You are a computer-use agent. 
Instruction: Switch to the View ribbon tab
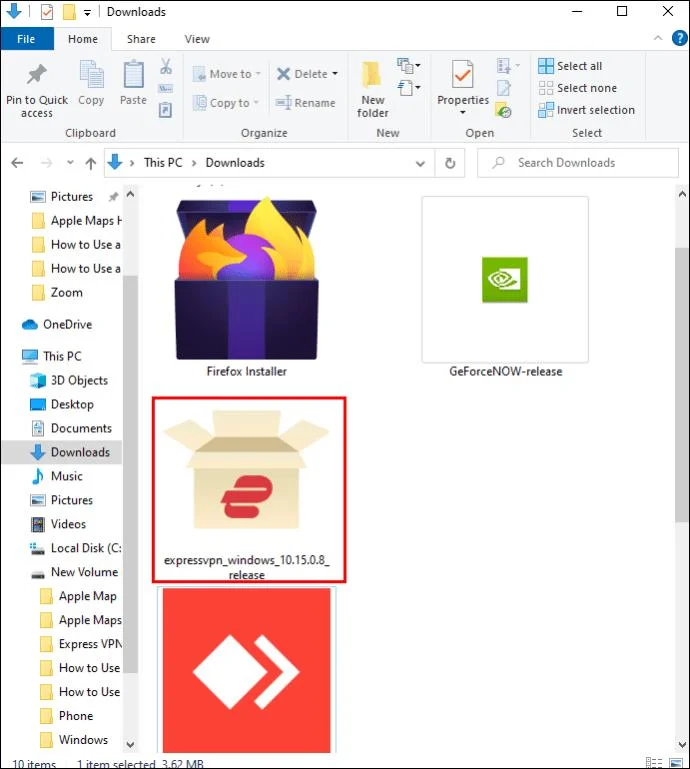click(x=197, y=39)
